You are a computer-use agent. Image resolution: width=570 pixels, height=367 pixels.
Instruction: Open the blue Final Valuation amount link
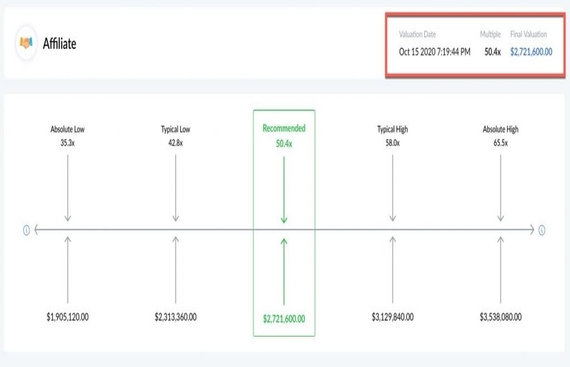tap(531, 52)
